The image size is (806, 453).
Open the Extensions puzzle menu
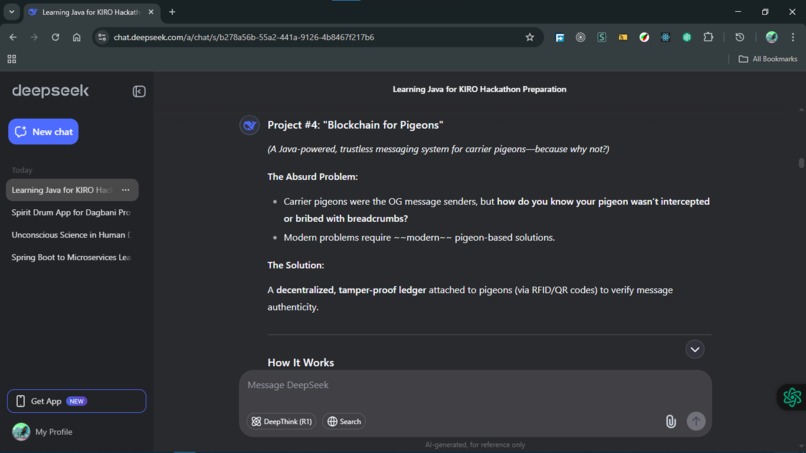click(708, 37)
